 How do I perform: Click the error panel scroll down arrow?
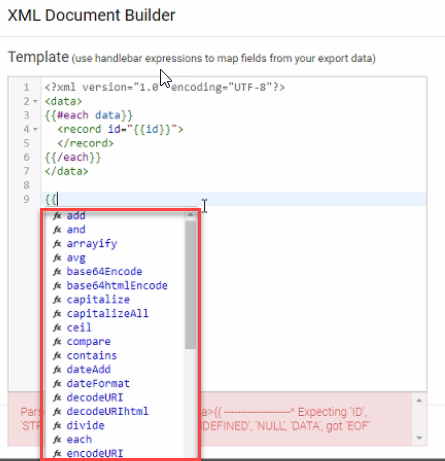419,438
